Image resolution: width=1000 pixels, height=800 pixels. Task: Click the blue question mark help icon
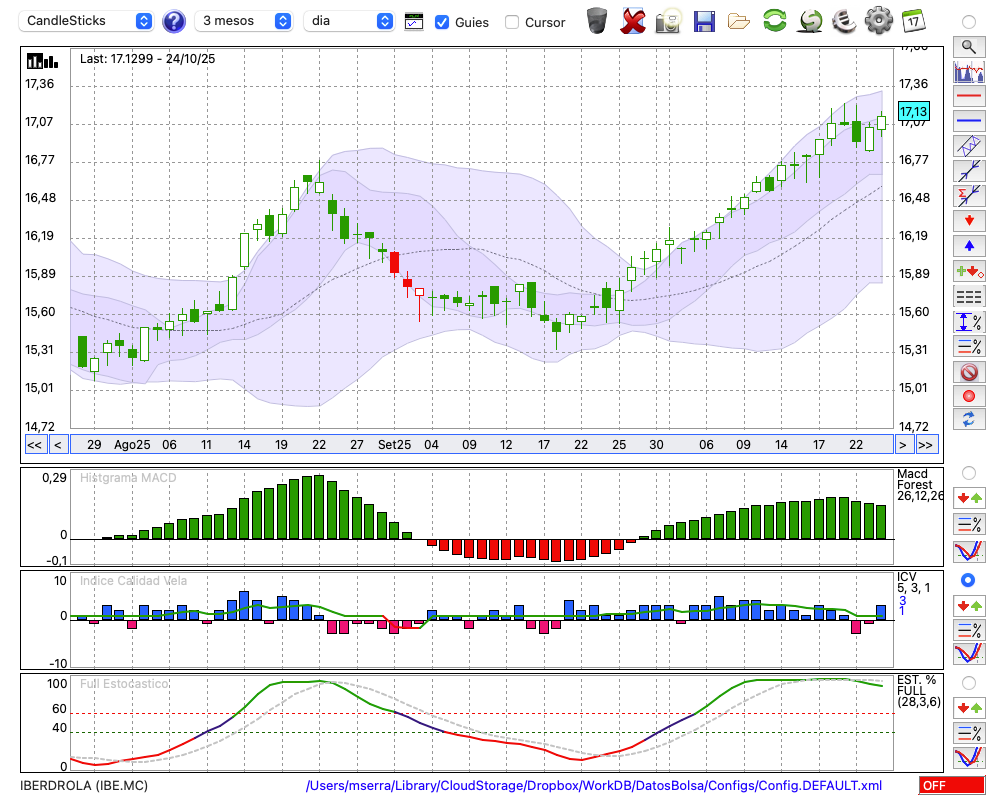174,21
